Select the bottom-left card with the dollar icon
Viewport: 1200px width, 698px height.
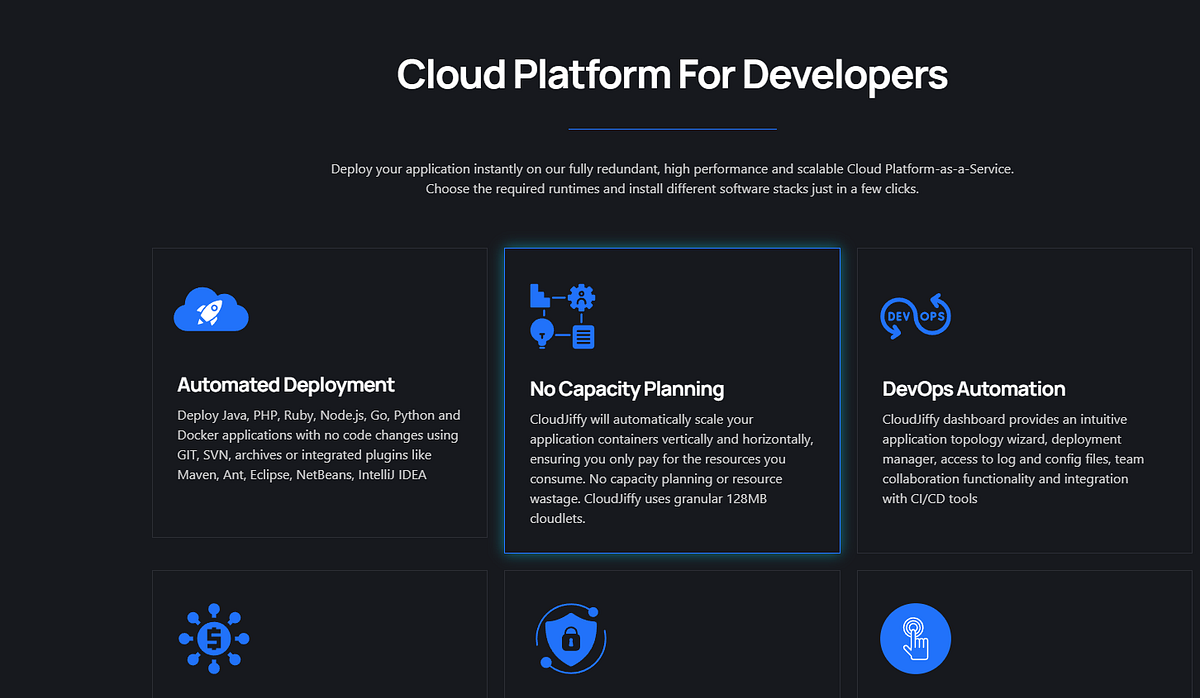[x=319, y=634]
